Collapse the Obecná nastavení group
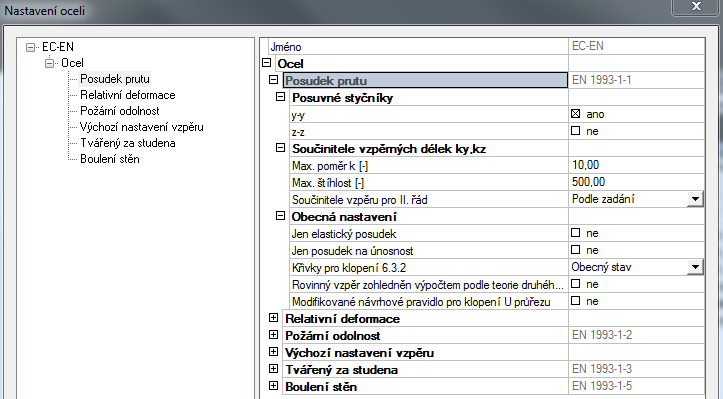Screen dimensions: 723x399 280,216
